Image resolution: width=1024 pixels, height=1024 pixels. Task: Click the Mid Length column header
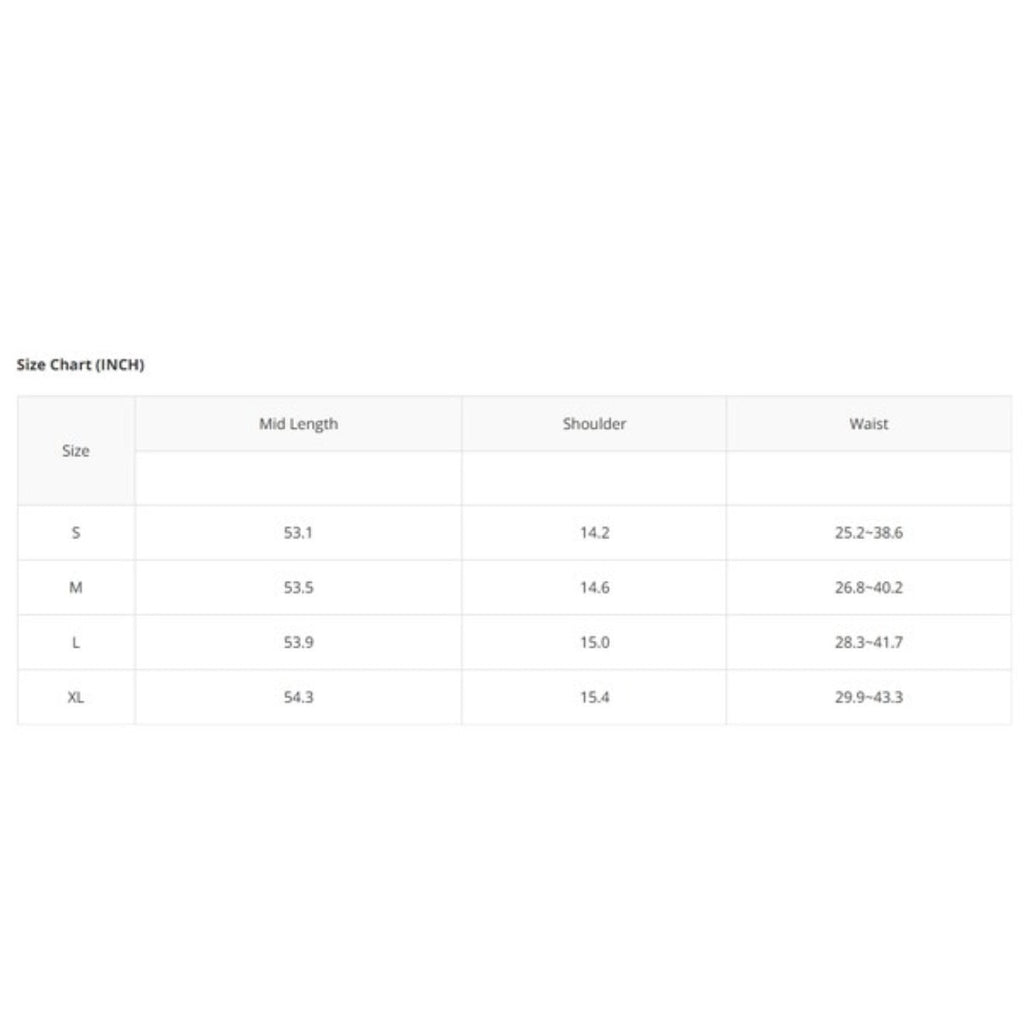pos(298,424)
